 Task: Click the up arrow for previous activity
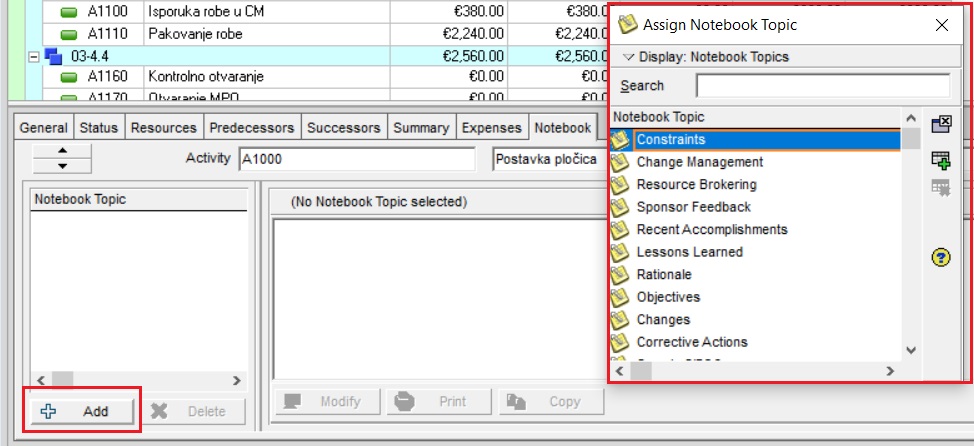pyautogui.click(x=62, y=151)
